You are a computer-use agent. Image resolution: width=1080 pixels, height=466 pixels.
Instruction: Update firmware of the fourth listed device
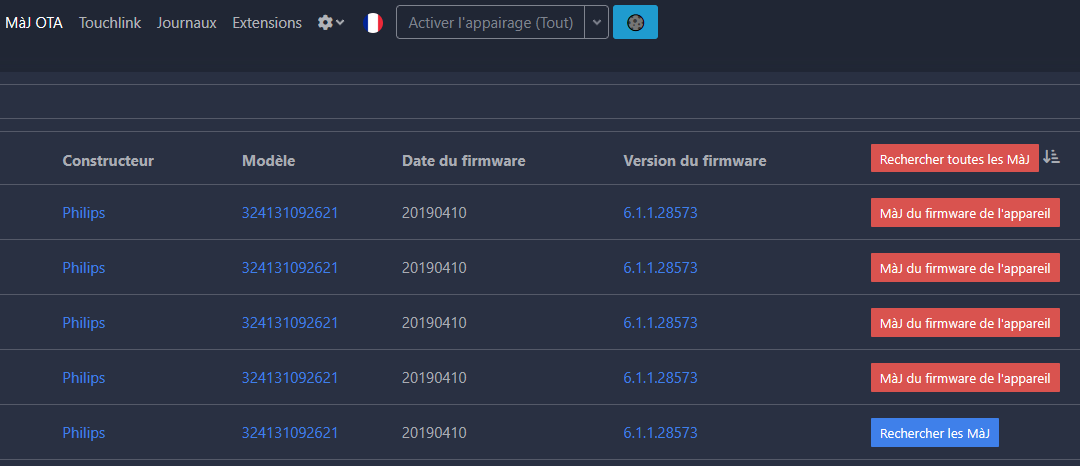point(965,378)
